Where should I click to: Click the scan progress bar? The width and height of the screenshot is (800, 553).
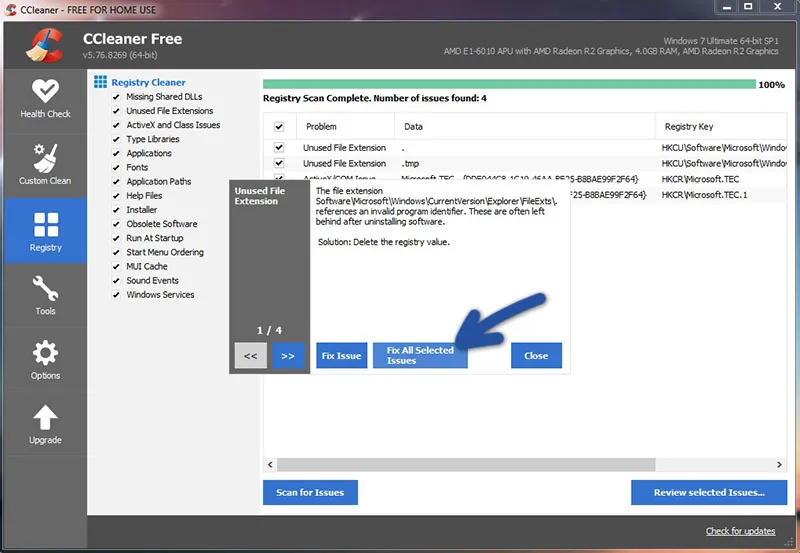click(509, 84)
